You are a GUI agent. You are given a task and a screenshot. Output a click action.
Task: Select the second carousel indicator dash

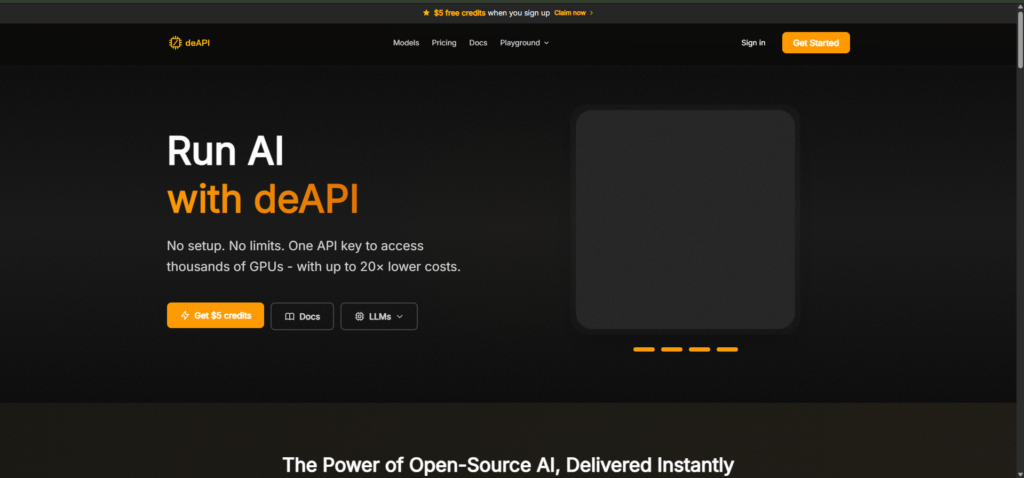[672, 349]
